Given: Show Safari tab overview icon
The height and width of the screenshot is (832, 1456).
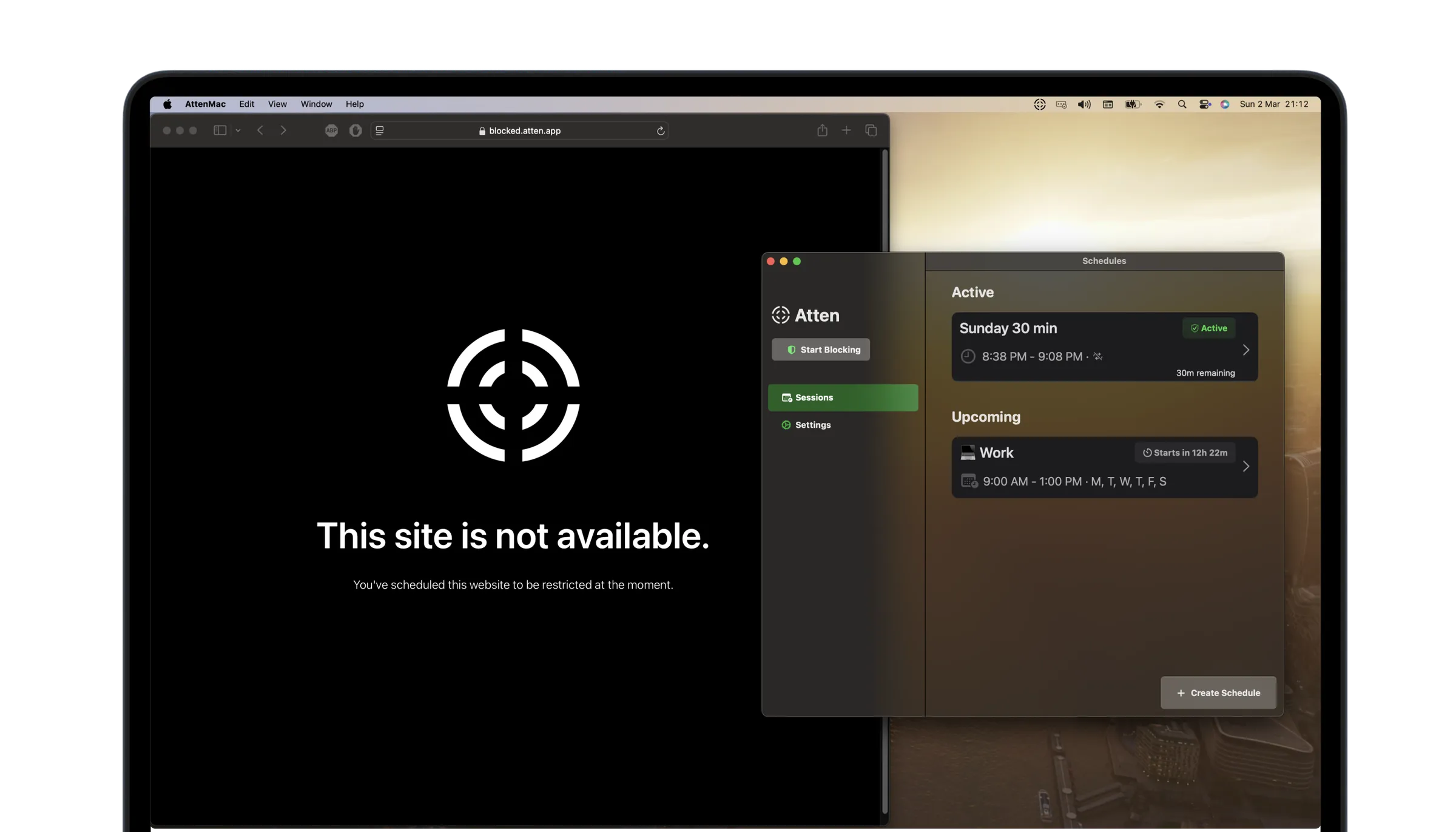Looking at the screenshot, I should tap(871, 130).
